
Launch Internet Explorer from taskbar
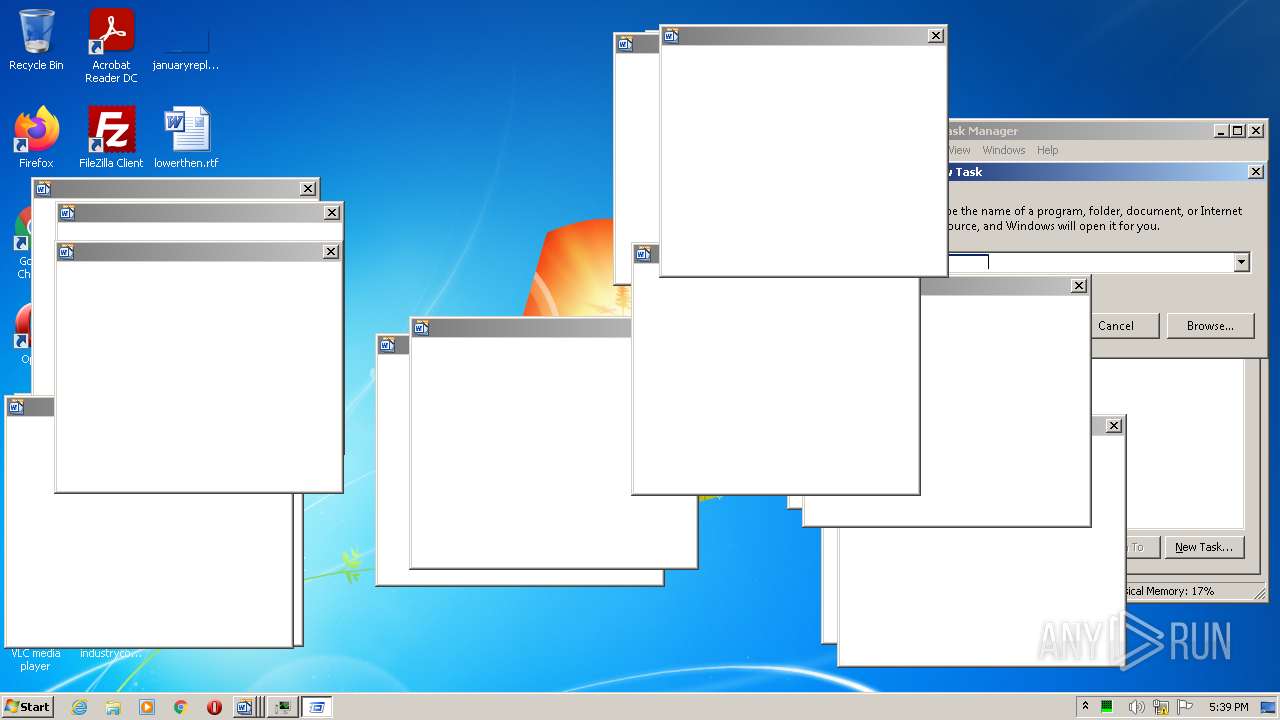(x=80, y=707)
